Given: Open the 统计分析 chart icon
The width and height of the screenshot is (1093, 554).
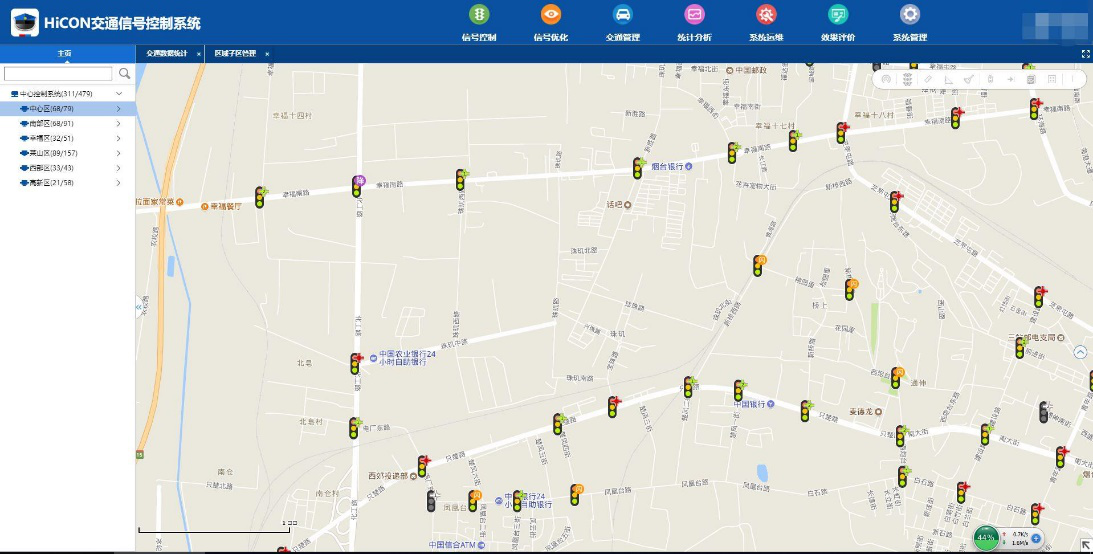Looking at the screenshot, I should [694, 14].
